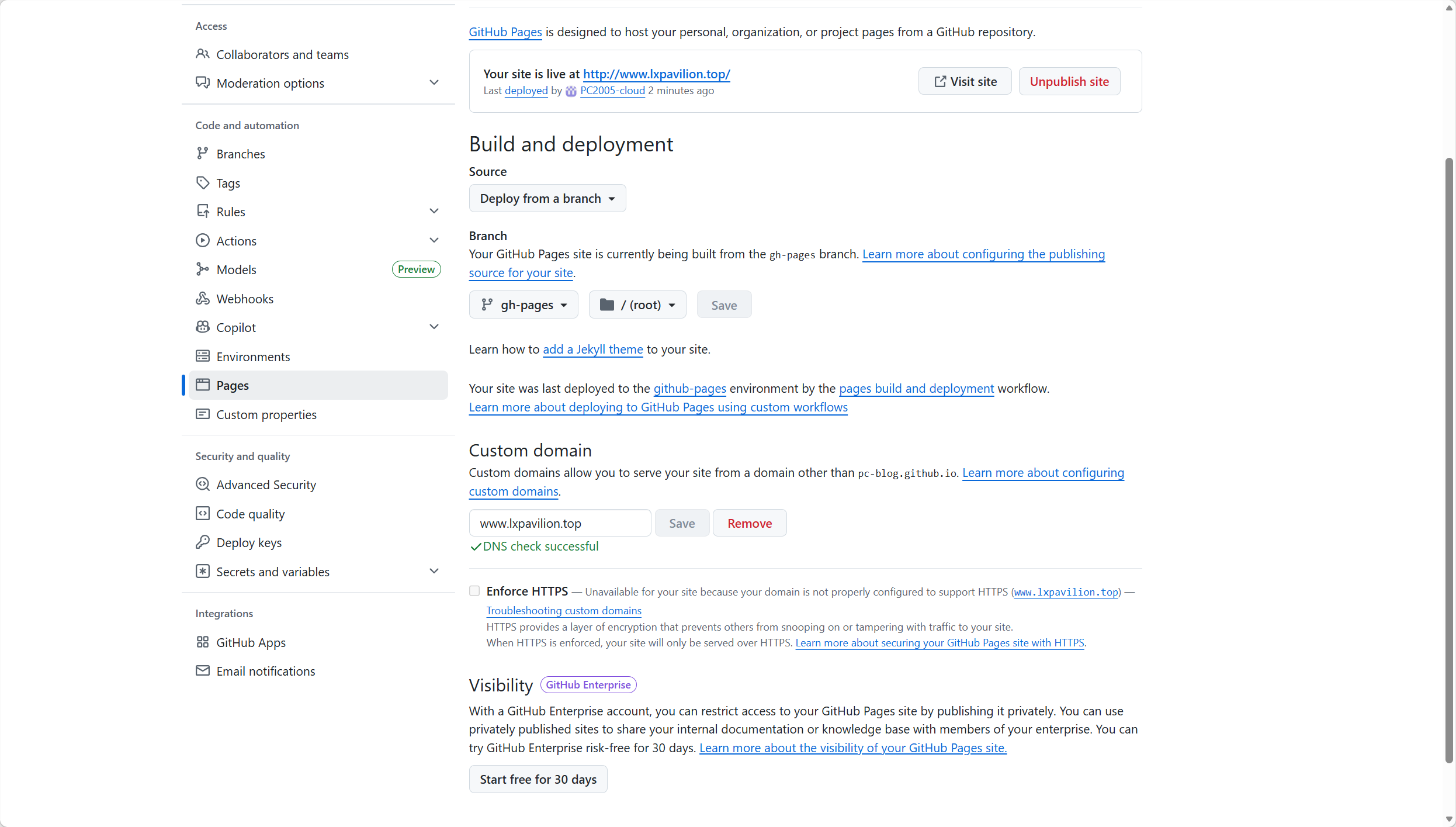Expand the Rules submenu chevron
Screen dimensions: 1456x827
(x=434, y=212)
